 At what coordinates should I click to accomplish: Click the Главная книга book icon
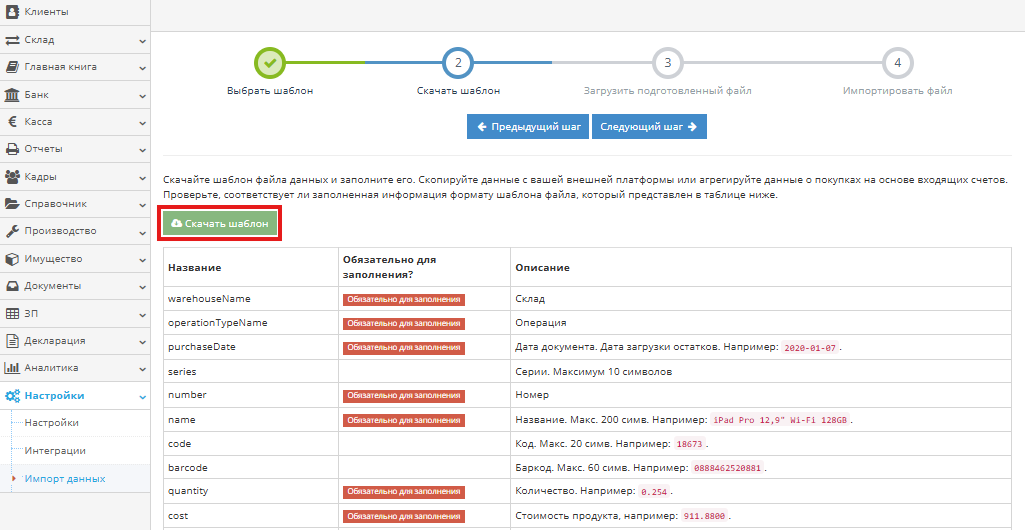13,67
